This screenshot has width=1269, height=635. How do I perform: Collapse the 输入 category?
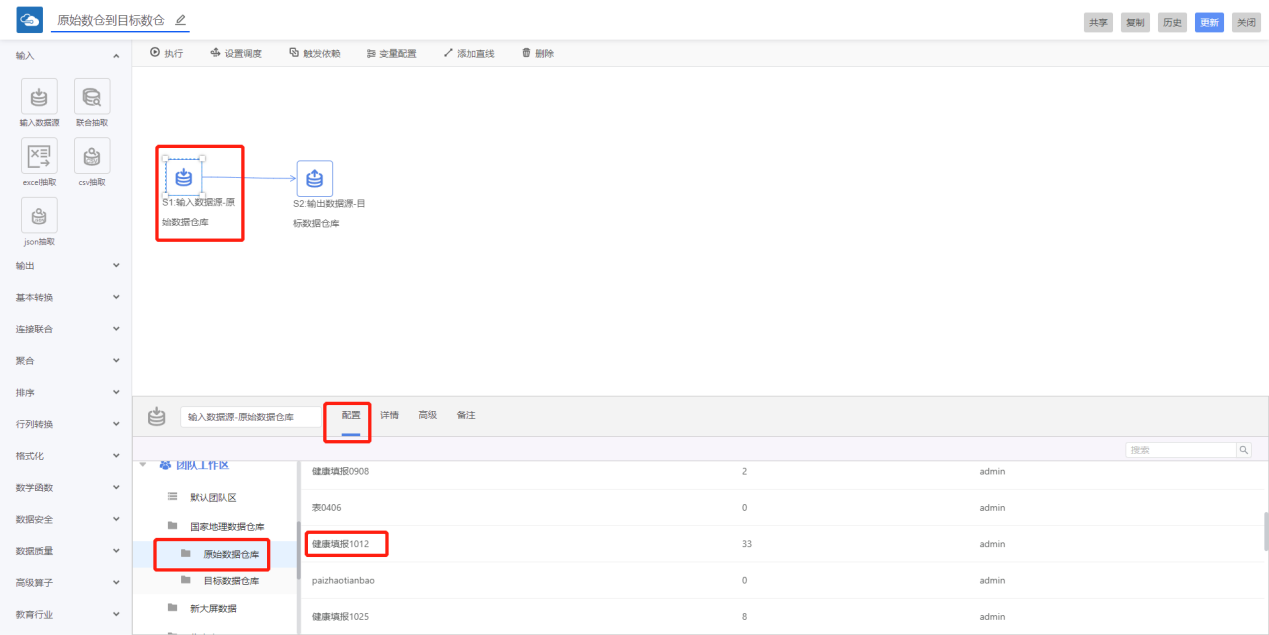point(116,56)
